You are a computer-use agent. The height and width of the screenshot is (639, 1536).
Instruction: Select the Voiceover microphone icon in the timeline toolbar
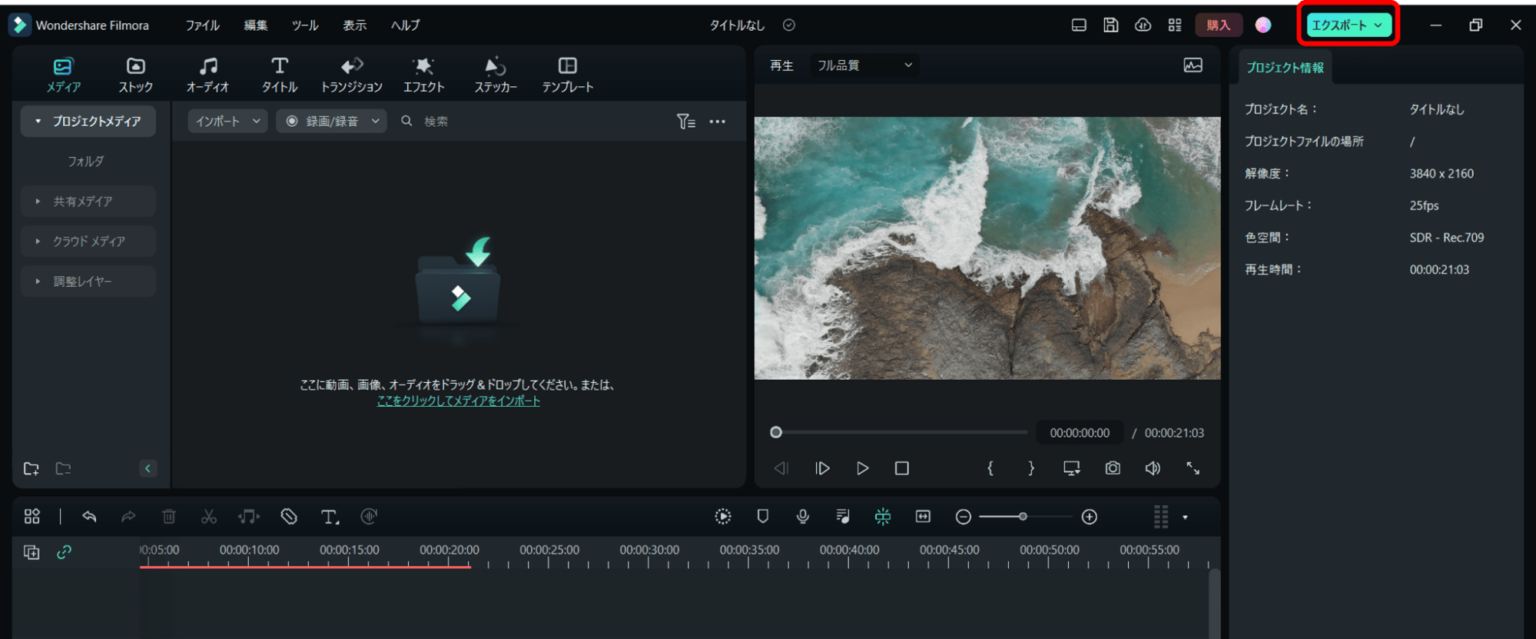[x=803, y=516]
